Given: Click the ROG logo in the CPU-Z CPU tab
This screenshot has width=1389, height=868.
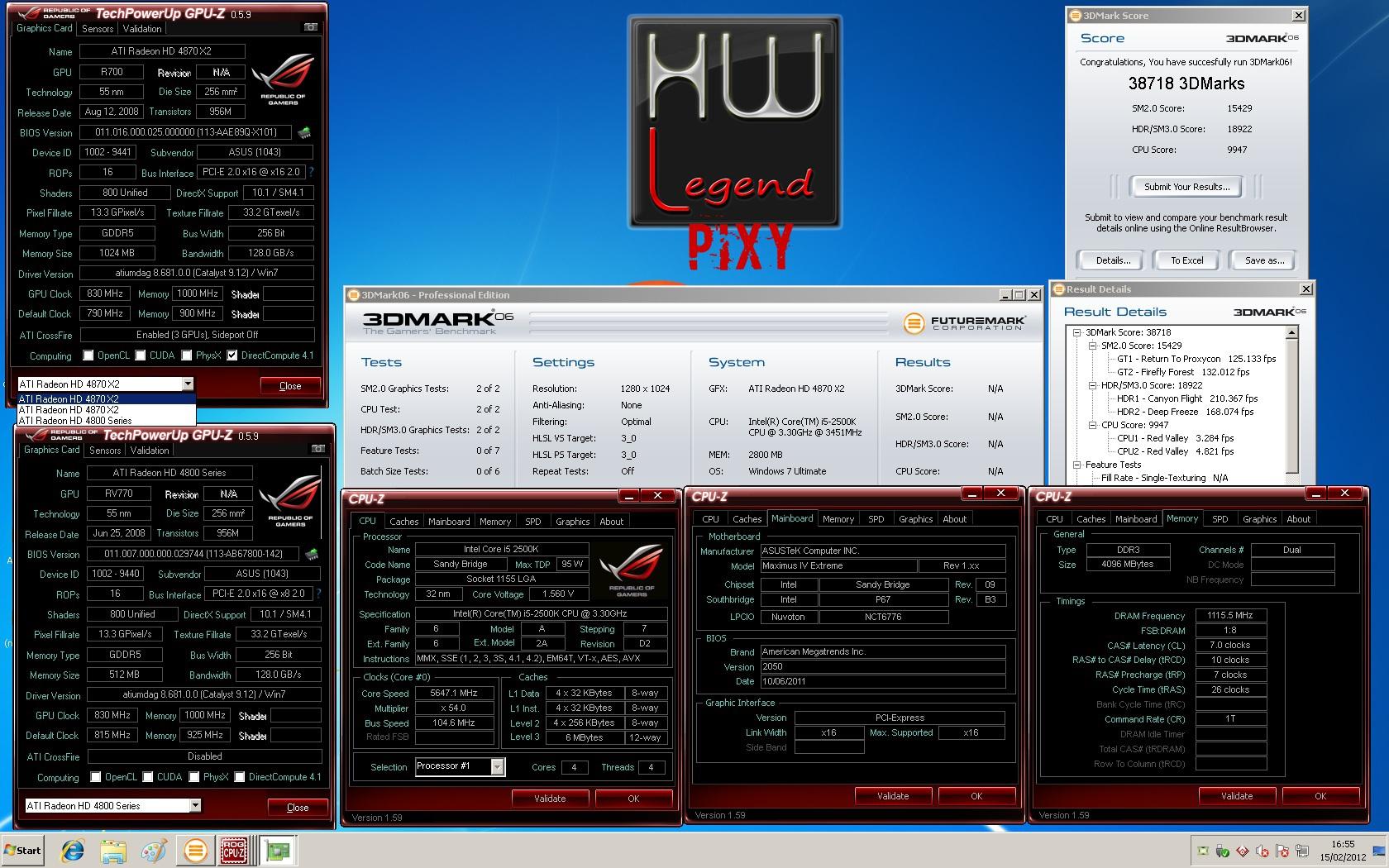Looking at the screenshot, I should click(632, 570).
